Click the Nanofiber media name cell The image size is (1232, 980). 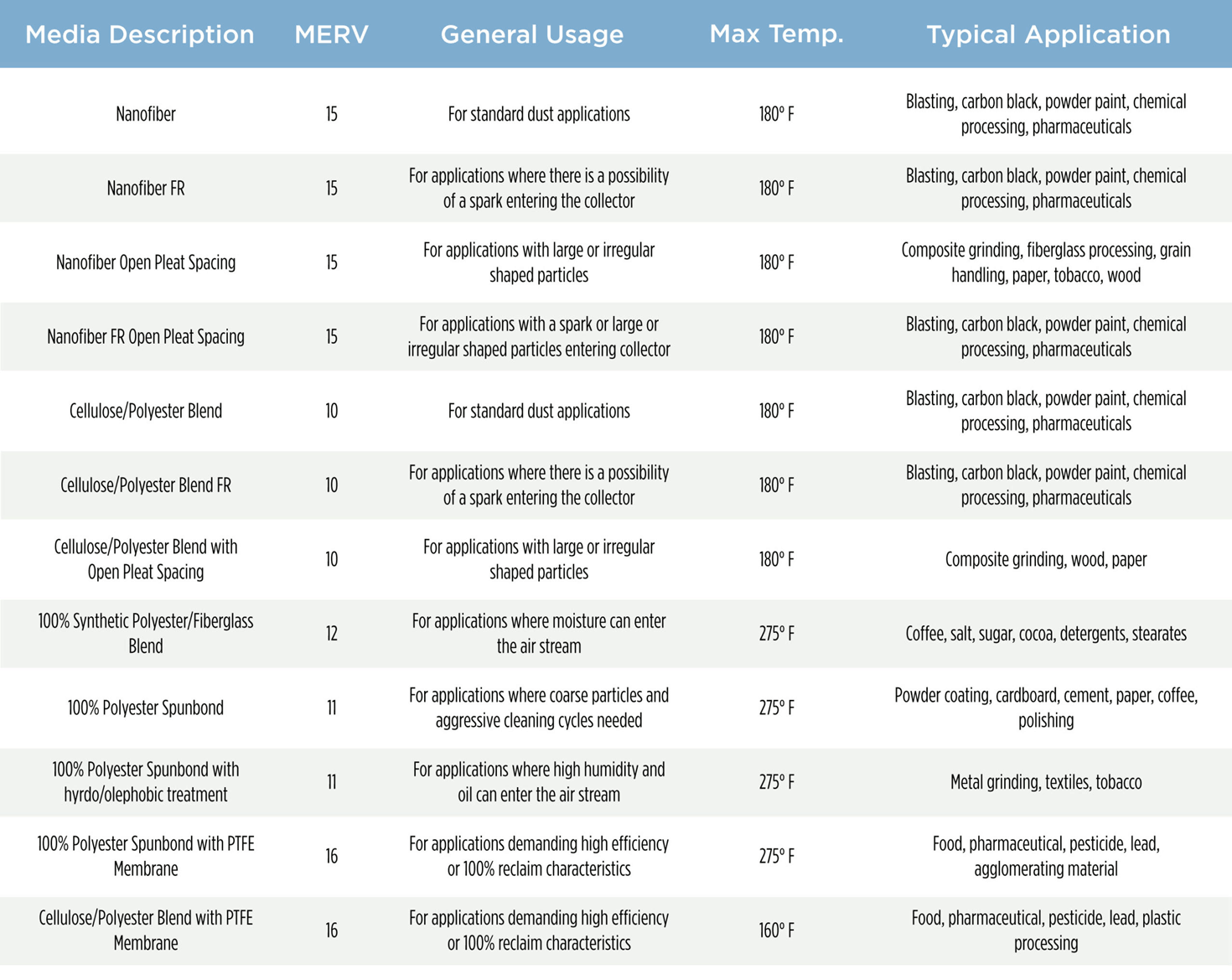(146, 114)
